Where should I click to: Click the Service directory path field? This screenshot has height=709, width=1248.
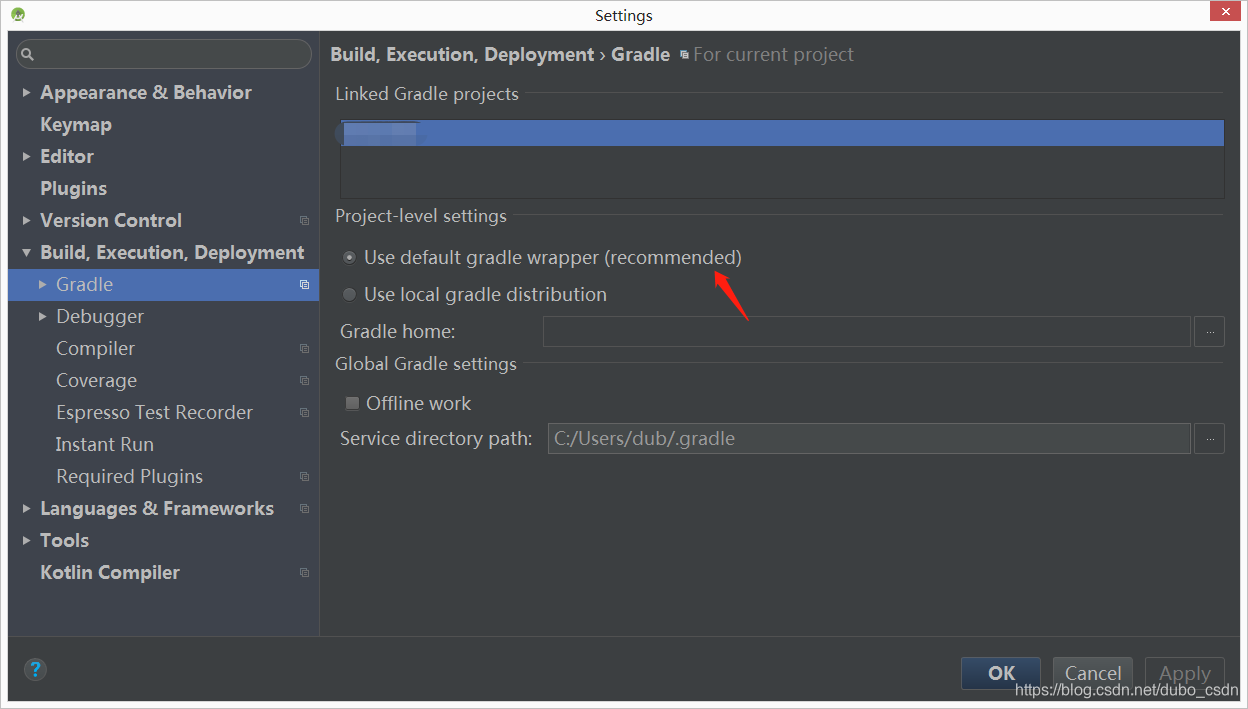coord(869,438)
